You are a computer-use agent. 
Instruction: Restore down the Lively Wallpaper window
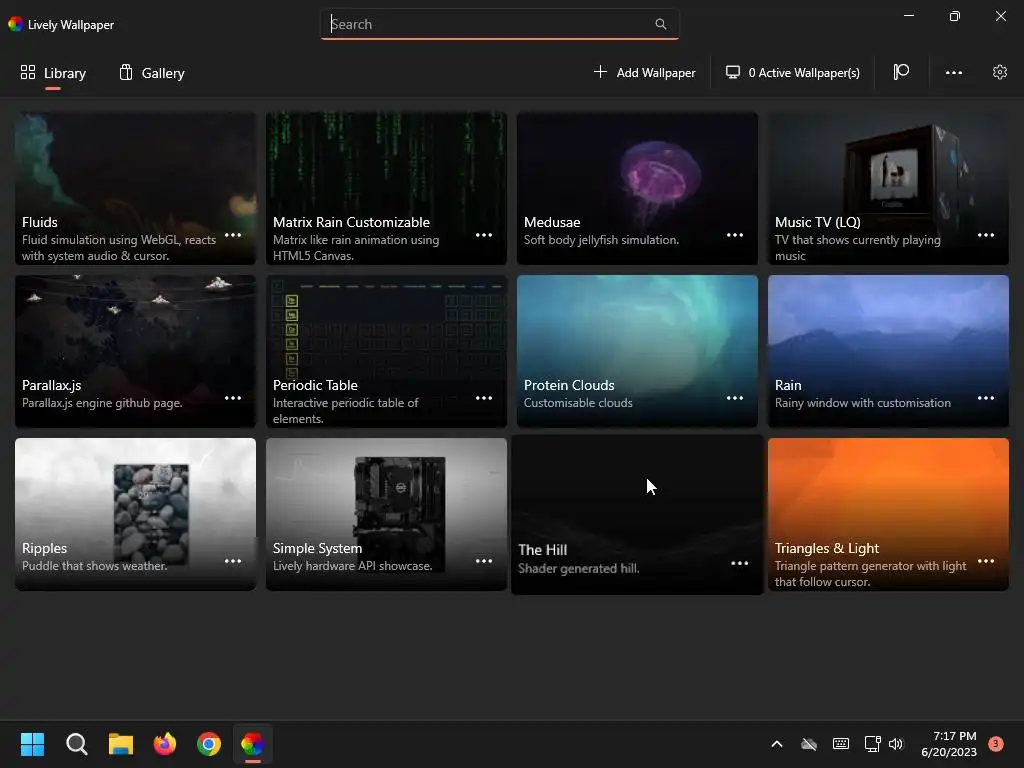pyautogui.click(x=954, y=16)
